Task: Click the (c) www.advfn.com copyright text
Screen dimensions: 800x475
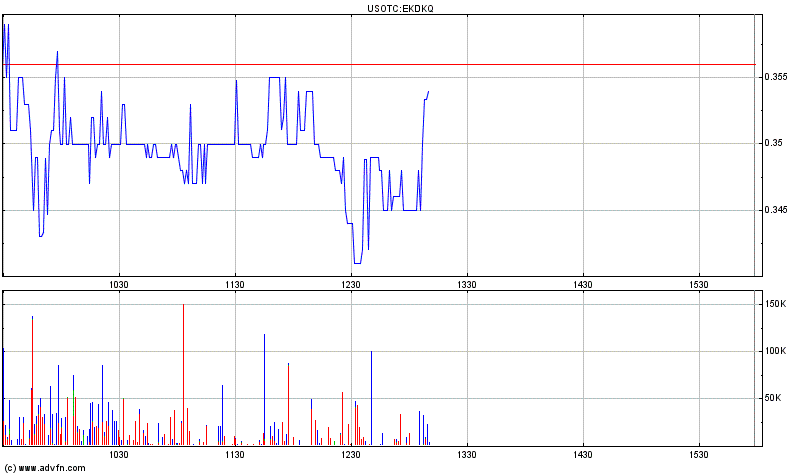Action: click(x=45, y=468)
